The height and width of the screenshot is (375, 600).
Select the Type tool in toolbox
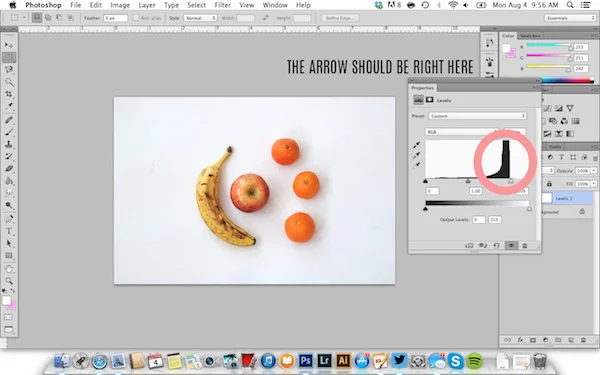tap(8, 231)
